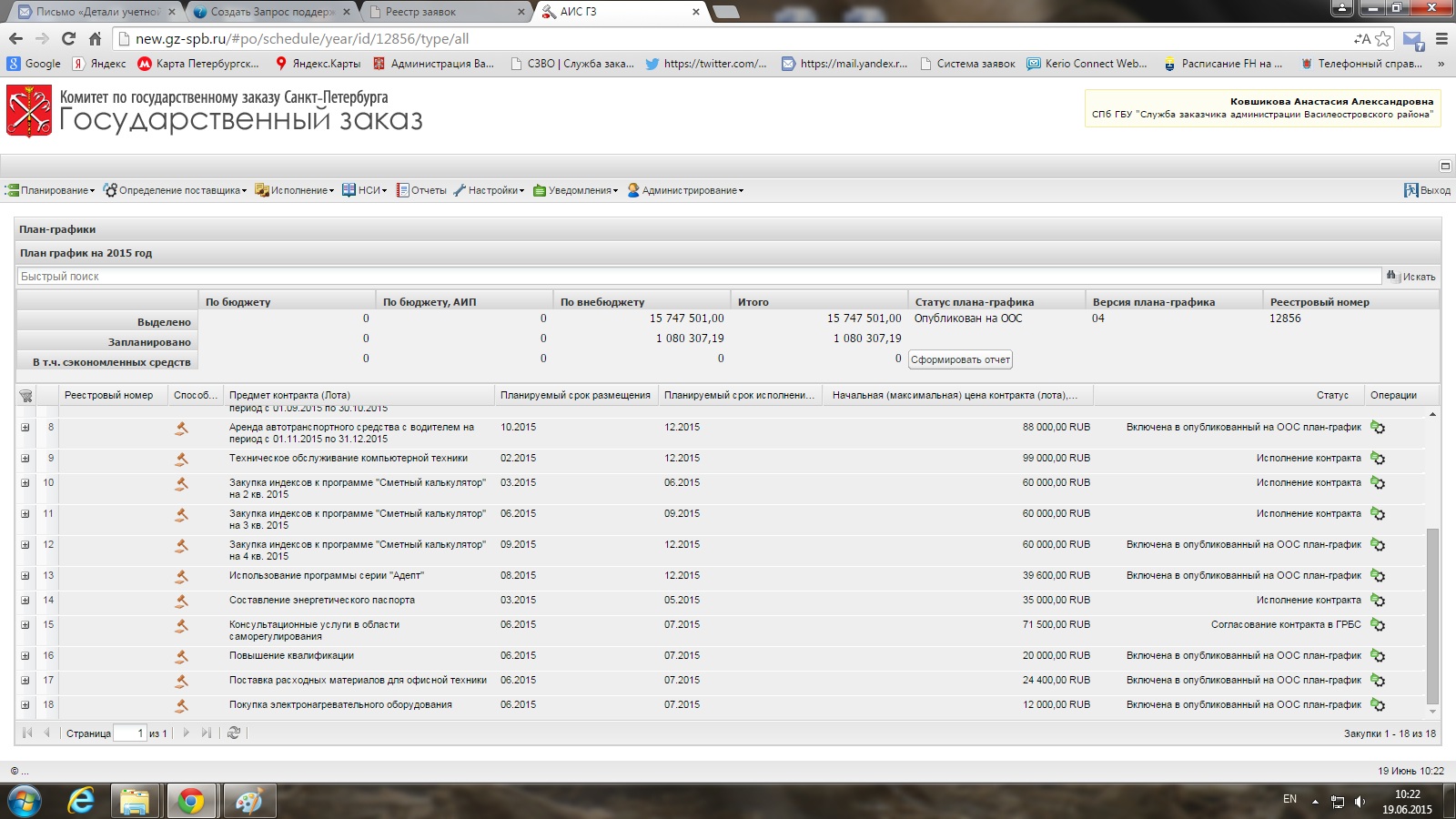Click the EN language indicator
The image size is (1456, 819).
tap(1289, 799)
